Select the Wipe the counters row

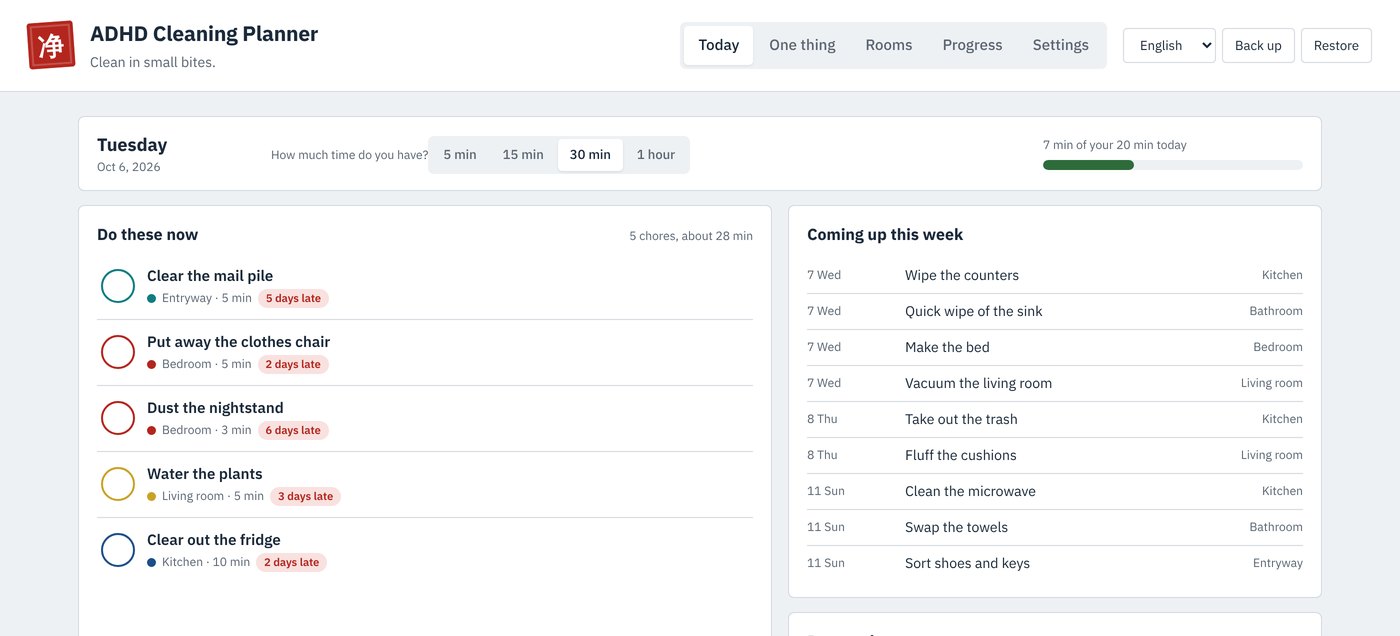pyautogui.click(x=1055, y=275)
